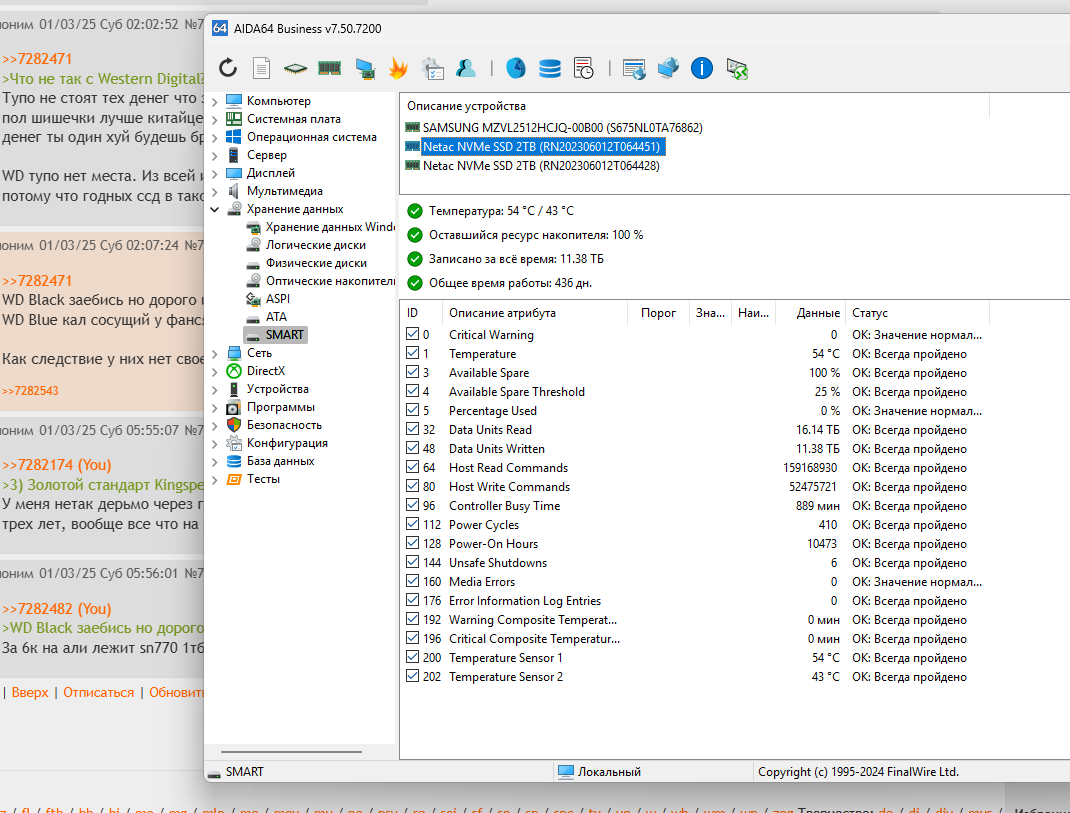The image size is (1070, 813).
Task: Collapse the Хранение данных tree node
Action: pos(215,210)
